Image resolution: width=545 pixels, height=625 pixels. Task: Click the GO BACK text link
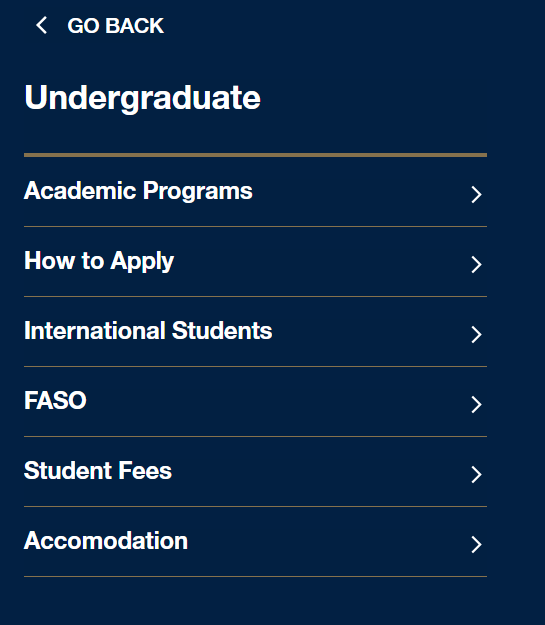pyautogui.click(x=116, y=26)
